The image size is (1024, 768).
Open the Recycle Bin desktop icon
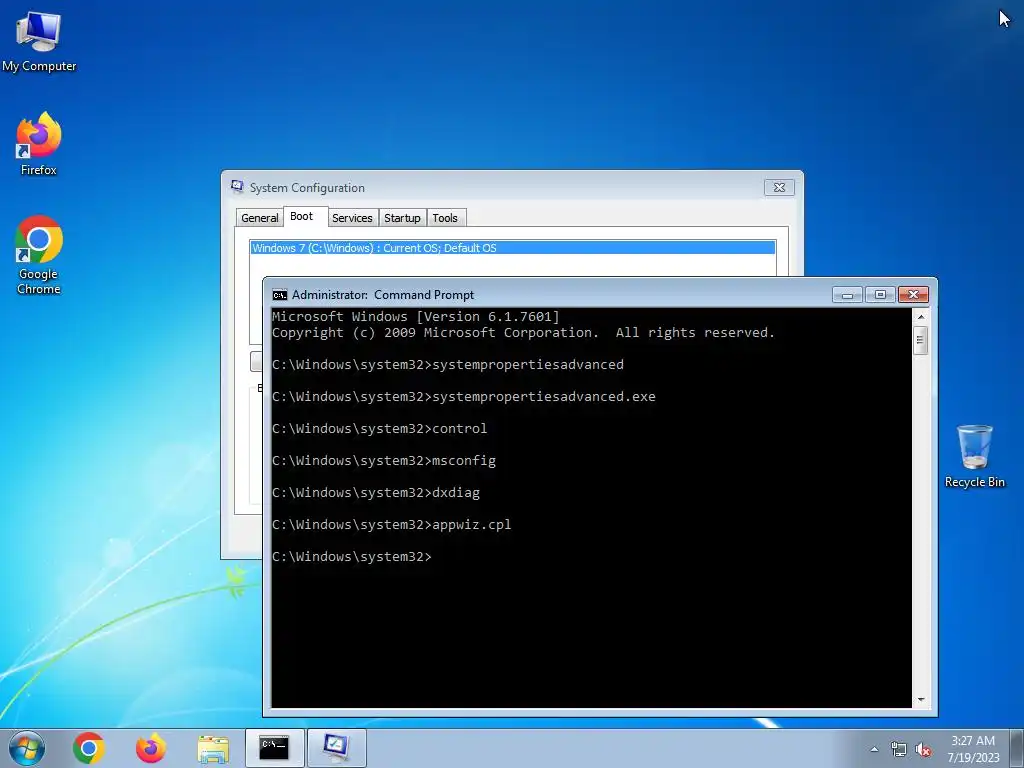(974, 456)
